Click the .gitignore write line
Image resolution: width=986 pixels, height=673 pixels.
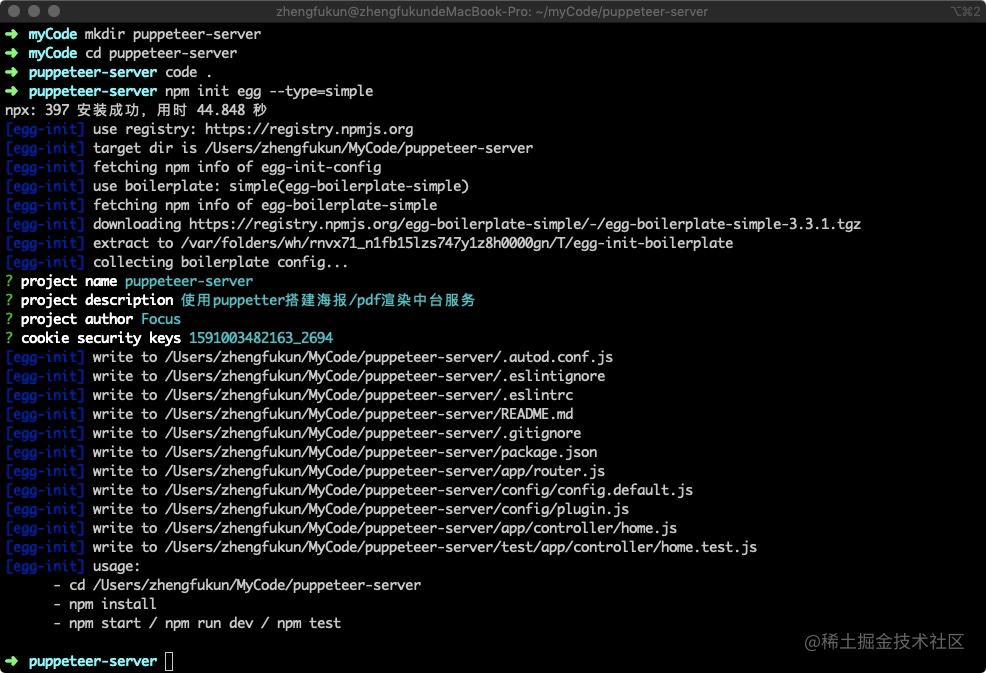pyautogui.click(x=293, y=433)
